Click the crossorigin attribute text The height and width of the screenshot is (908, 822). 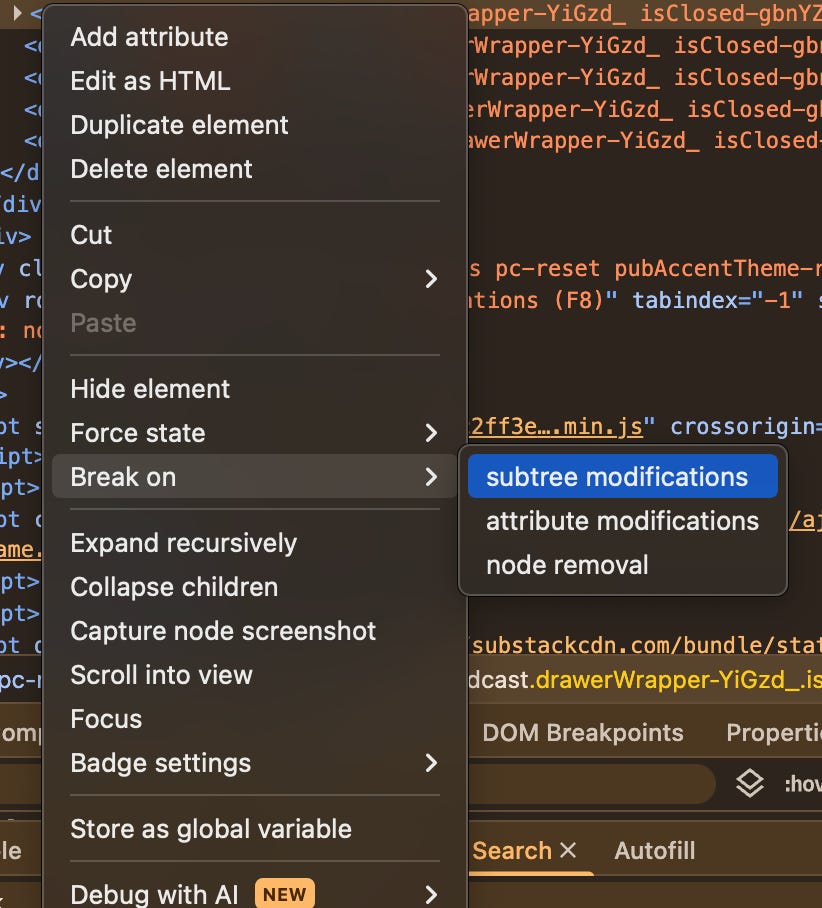(746, 427)
